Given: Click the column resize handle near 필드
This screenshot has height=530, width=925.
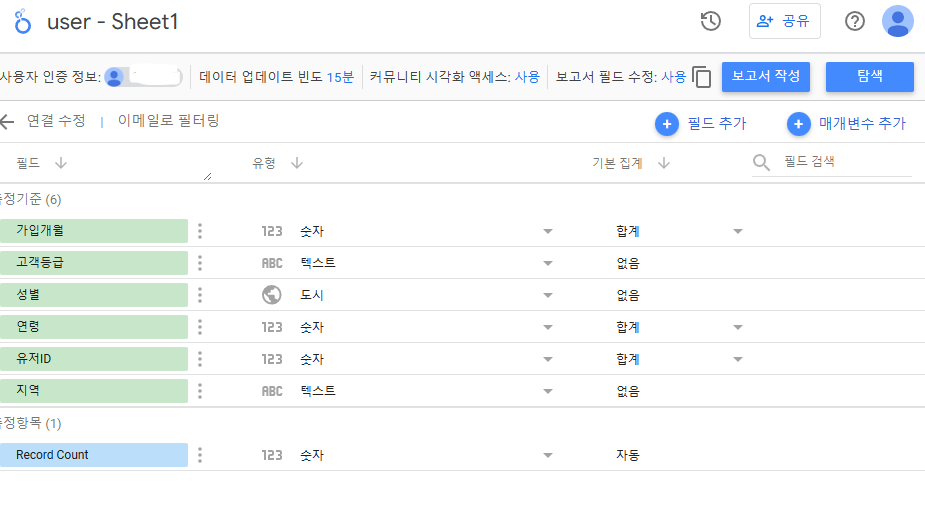Looking at the screenshot, I should tap(207, 176).
